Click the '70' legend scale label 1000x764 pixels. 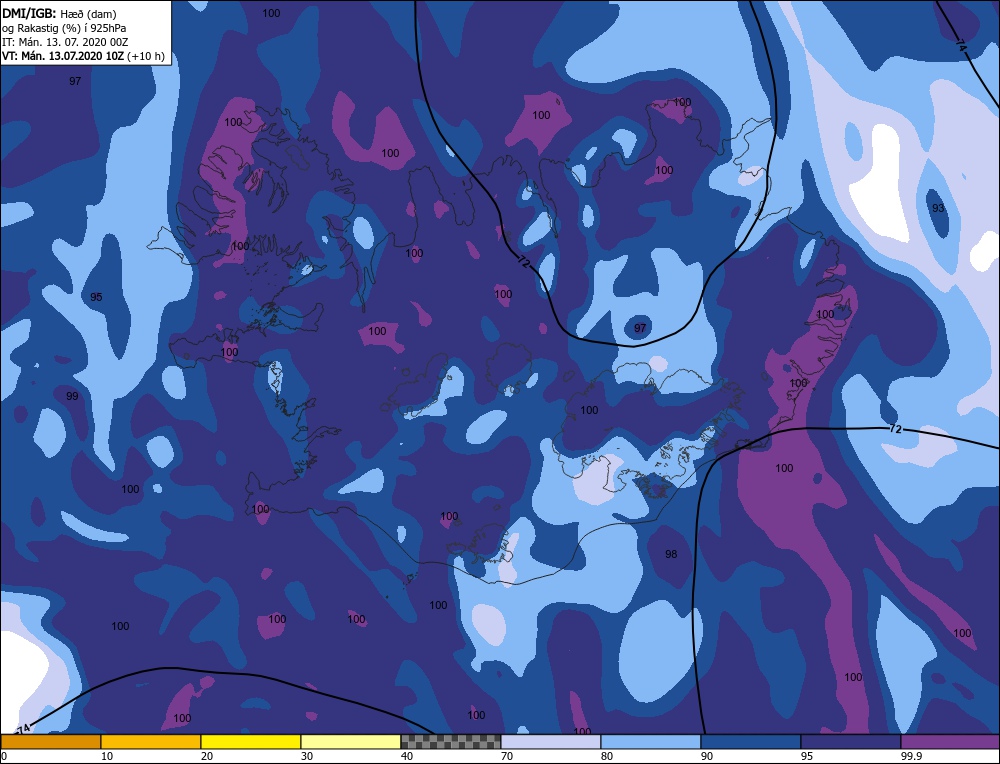507,756
